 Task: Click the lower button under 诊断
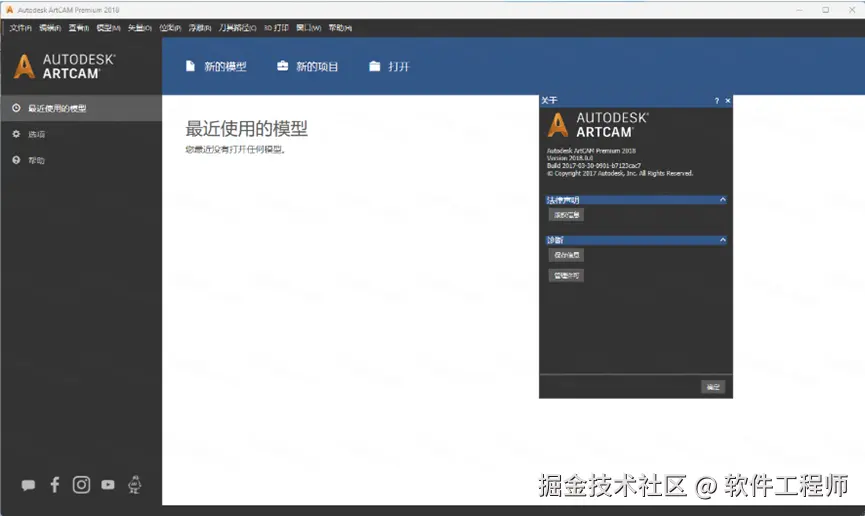566,275
